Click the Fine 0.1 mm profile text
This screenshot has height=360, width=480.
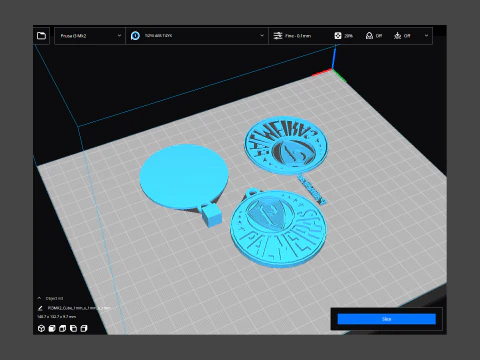(298, 36)
